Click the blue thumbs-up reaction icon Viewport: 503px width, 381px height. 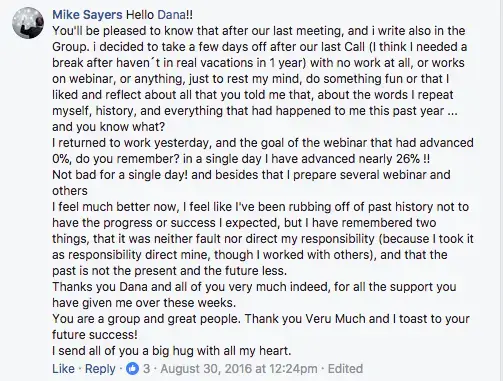pos(133,369)
